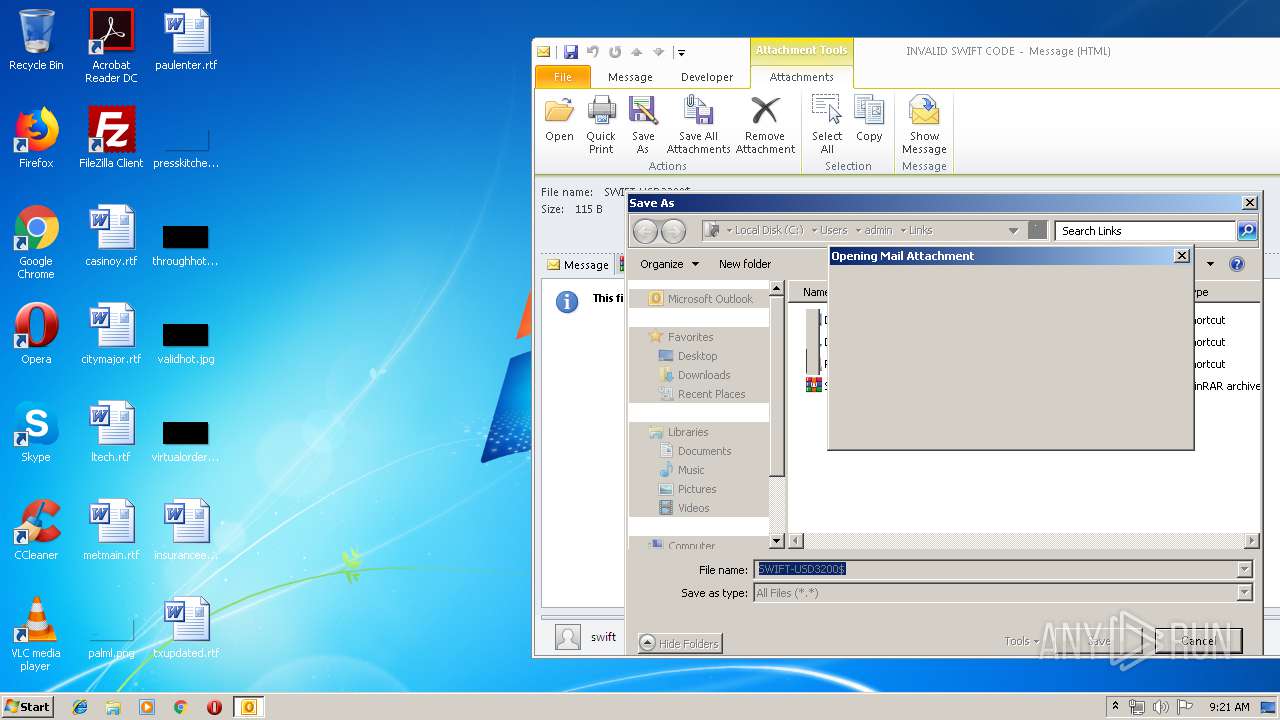Screen dimensions: 1280x720
Task: Open VLC media player desktop shortcut
Action: (x=36, y=634)
